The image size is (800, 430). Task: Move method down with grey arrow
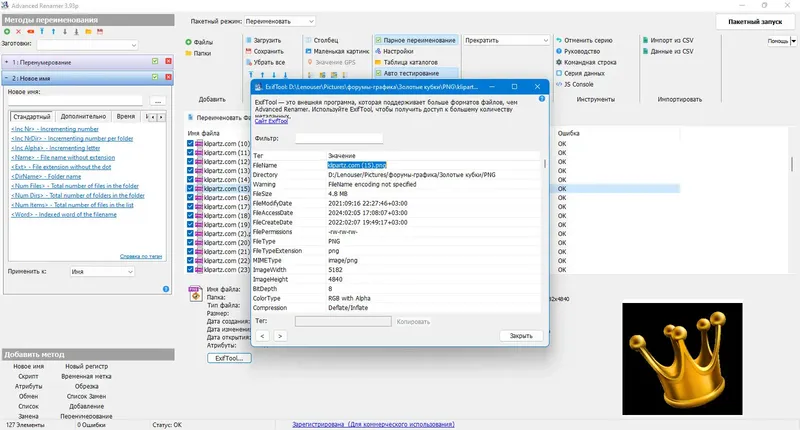click(65, 32)
